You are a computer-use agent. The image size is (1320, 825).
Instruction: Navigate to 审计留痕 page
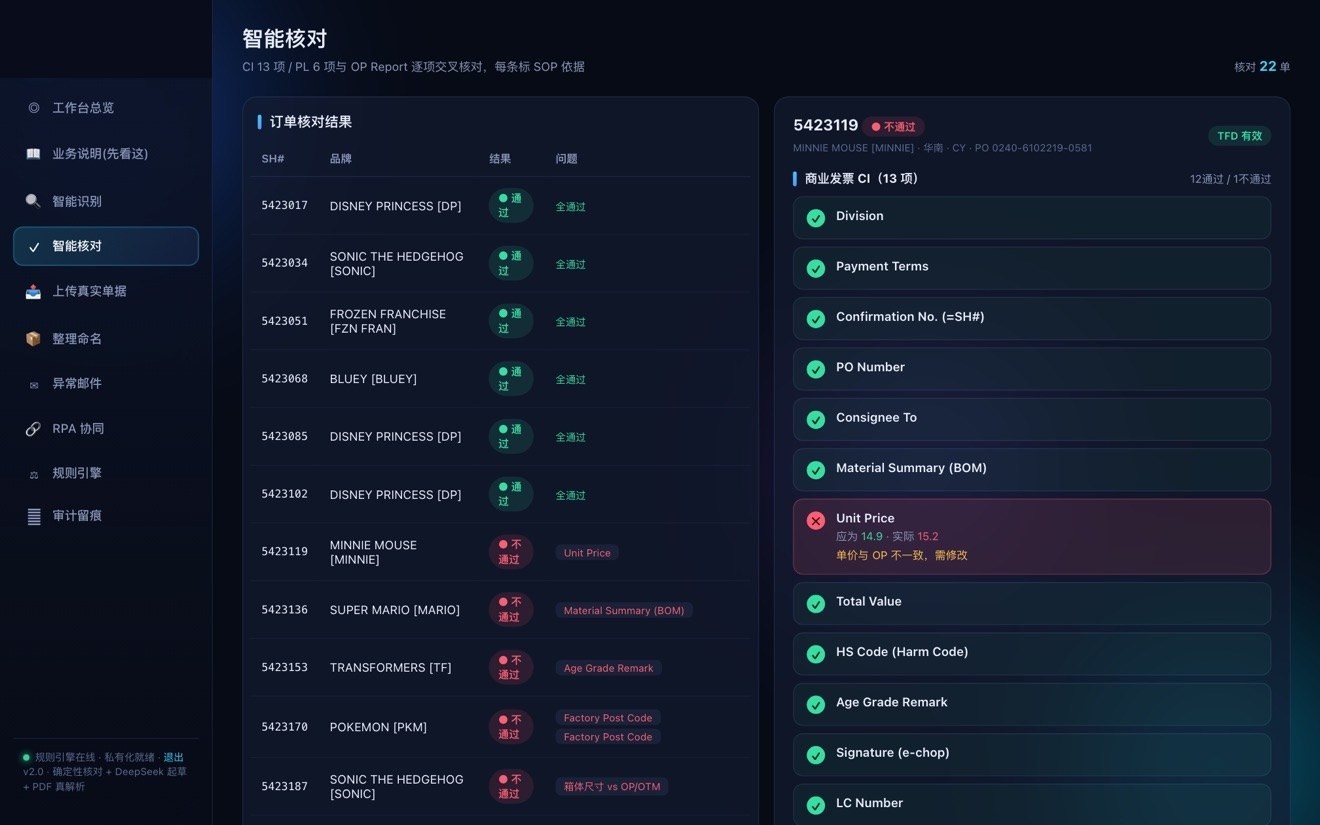click(106, 516)
